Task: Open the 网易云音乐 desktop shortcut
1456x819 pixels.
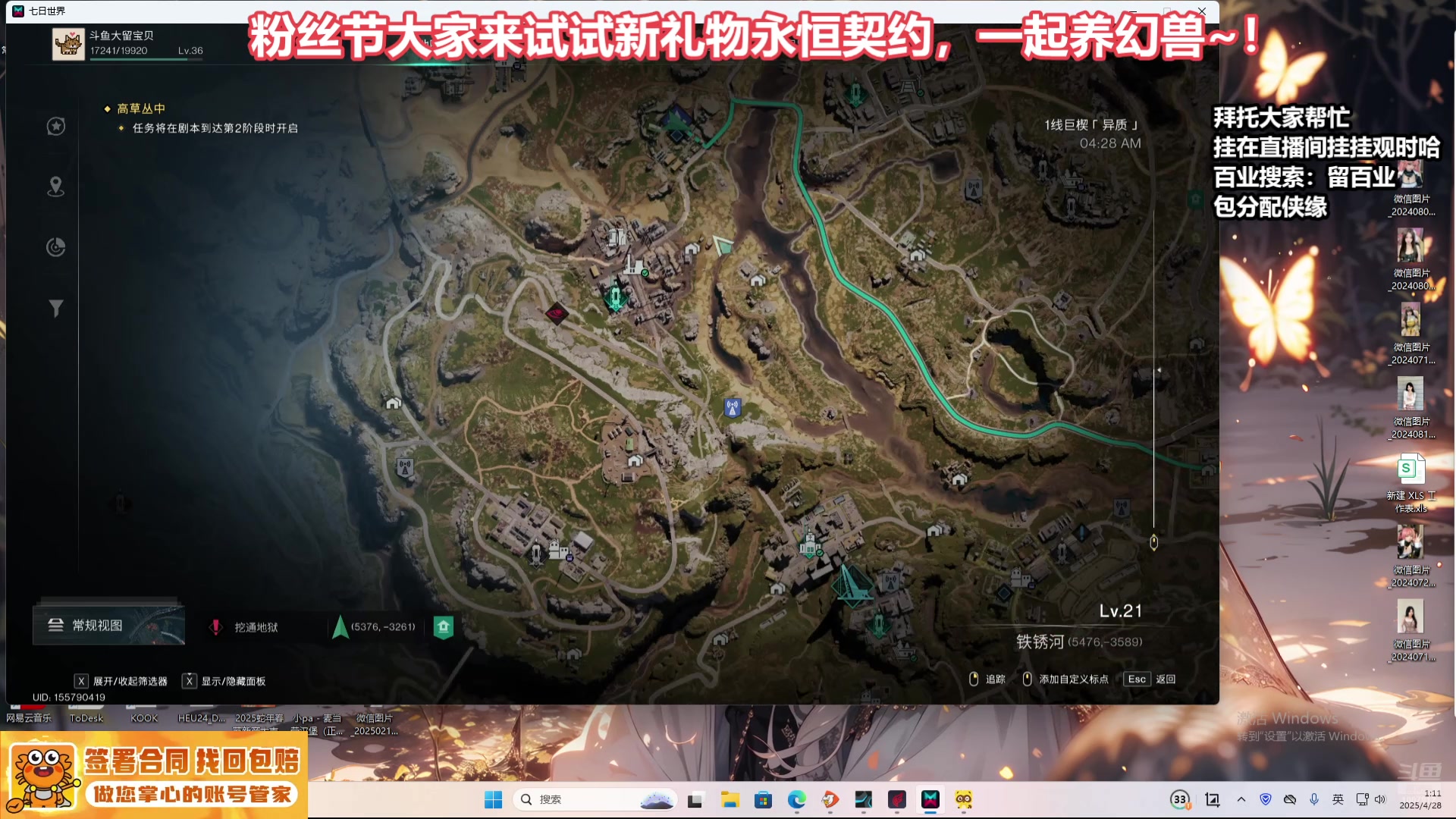Action: point(29,714)
